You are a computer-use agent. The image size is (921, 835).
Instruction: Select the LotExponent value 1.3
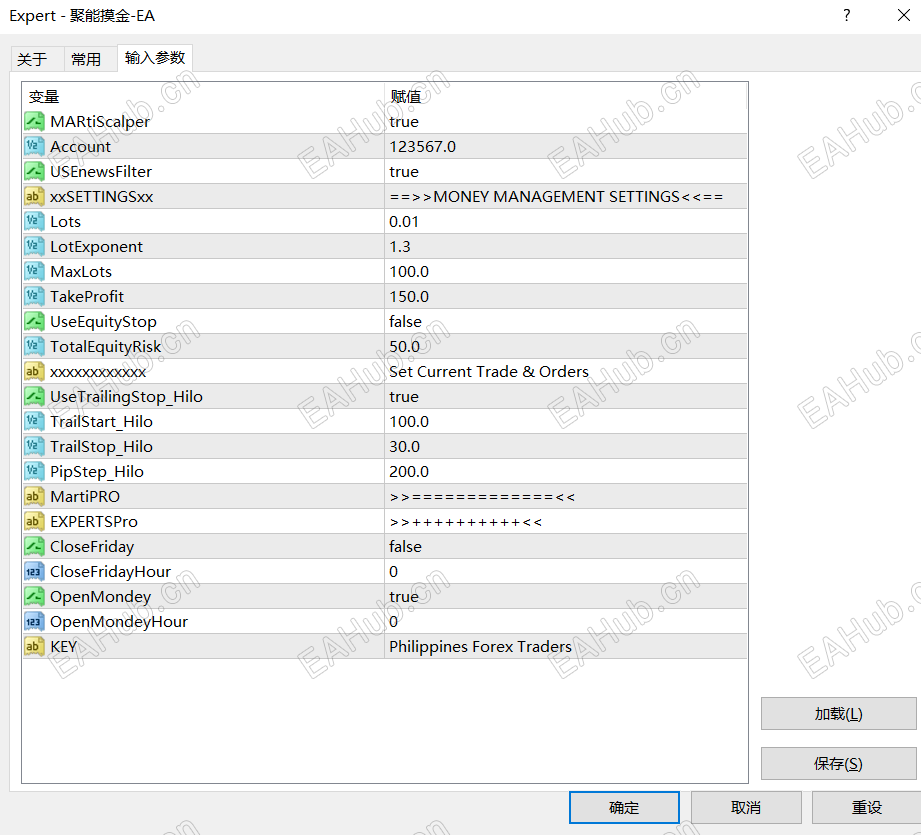coord(400,247)
